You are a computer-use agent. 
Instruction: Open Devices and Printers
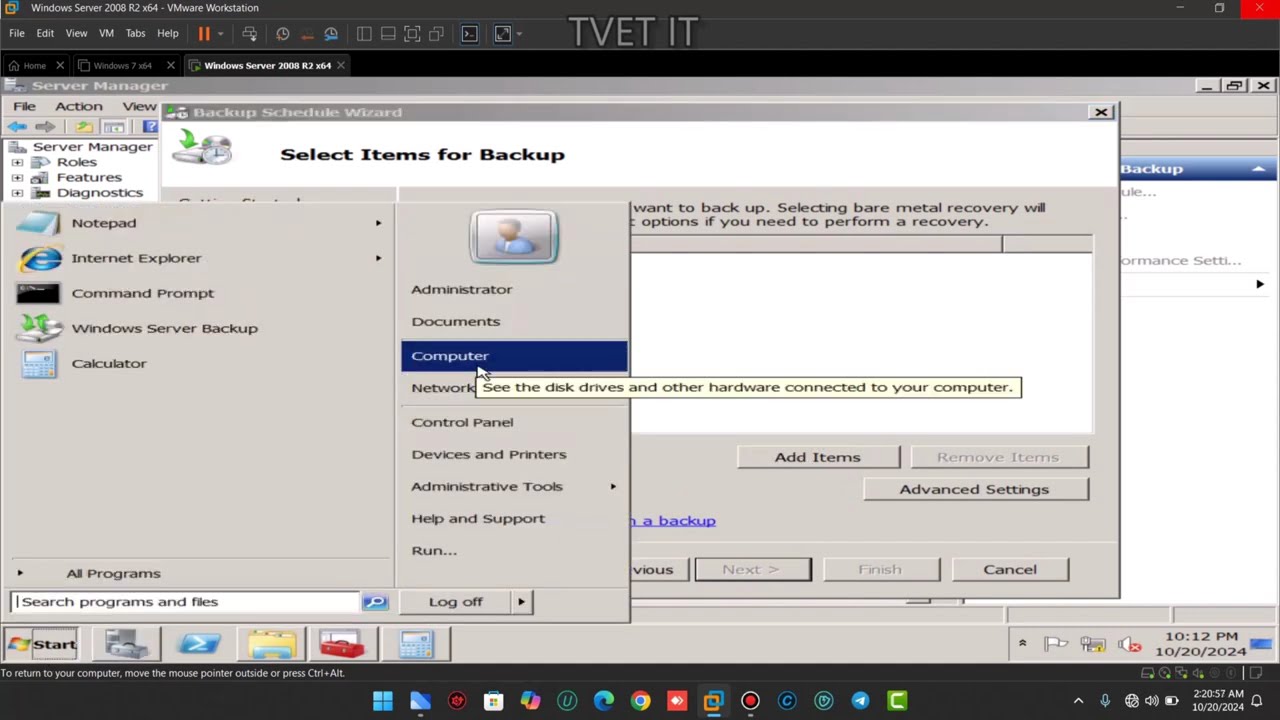489,454
